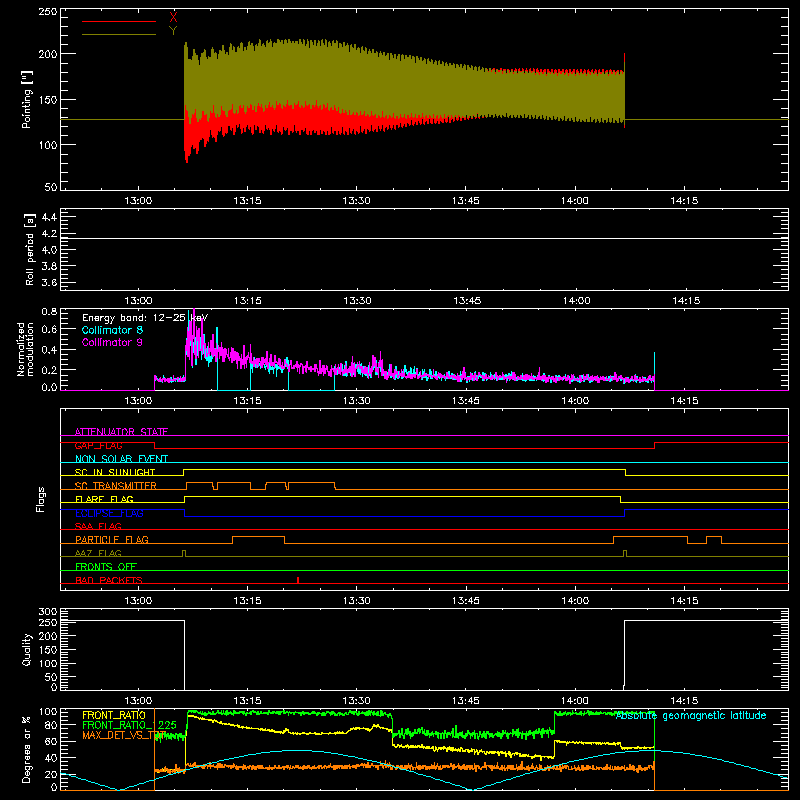Click the magenta Collimator 9 legend entry
The height and width of the screenshot is (800, 800).
click(112, 342)
